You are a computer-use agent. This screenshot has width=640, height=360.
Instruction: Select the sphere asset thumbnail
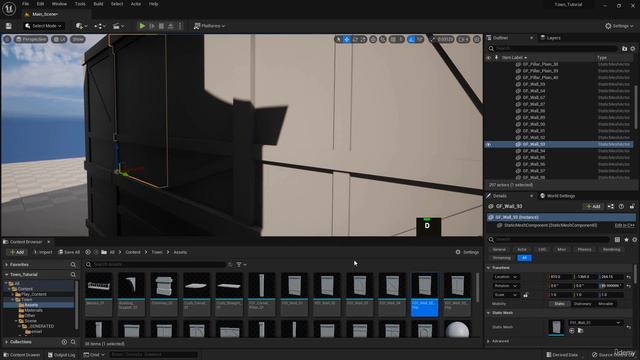(458, 330)
